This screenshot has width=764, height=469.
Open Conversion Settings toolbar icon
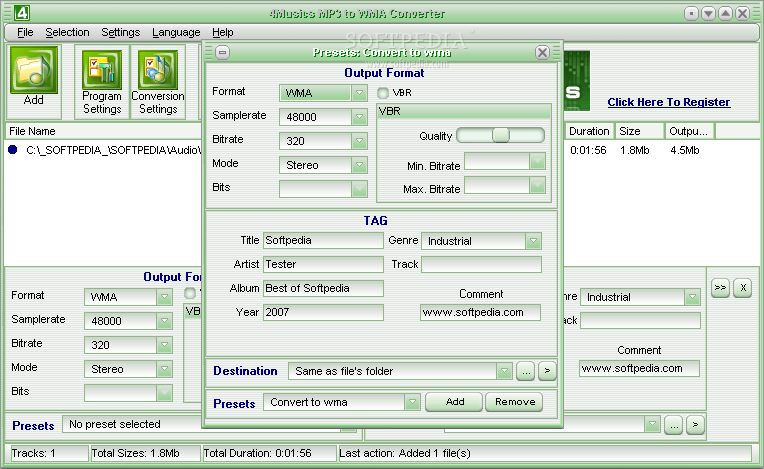tap(158, 70)
